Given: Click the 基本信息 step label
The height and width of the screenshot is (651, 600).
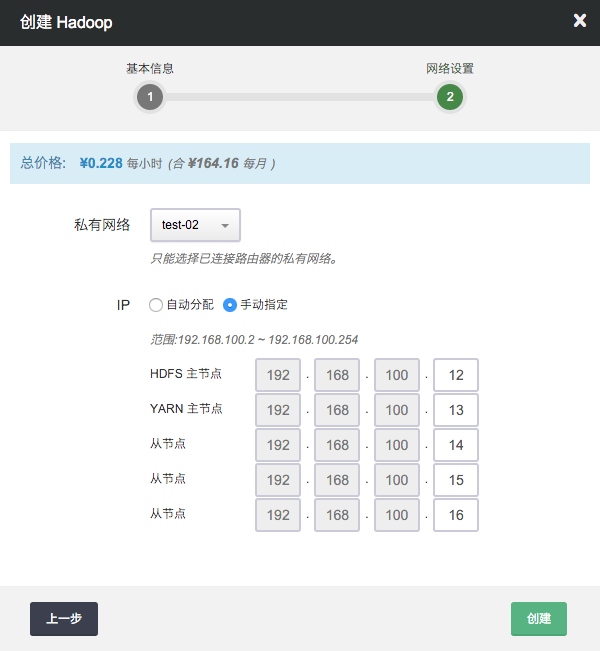Looking at the screenshot, I should click(150, 69).
